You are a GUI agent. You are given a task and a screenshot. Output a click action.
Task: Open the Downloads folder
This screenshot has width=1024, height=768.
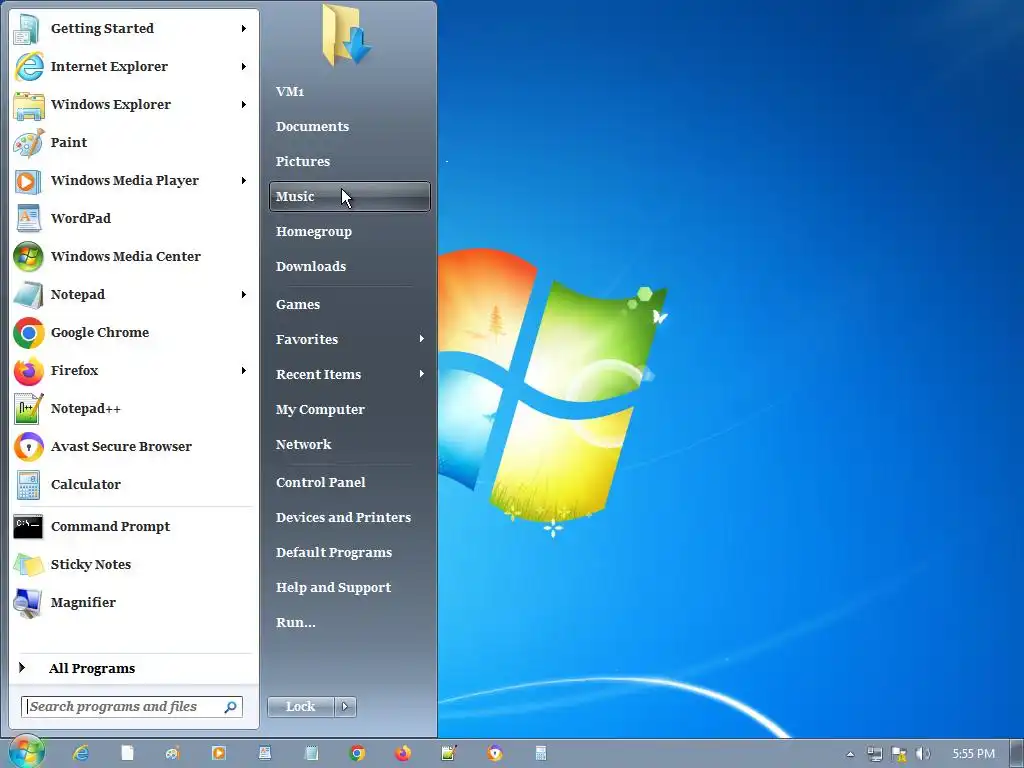click(x=349, y=266)
